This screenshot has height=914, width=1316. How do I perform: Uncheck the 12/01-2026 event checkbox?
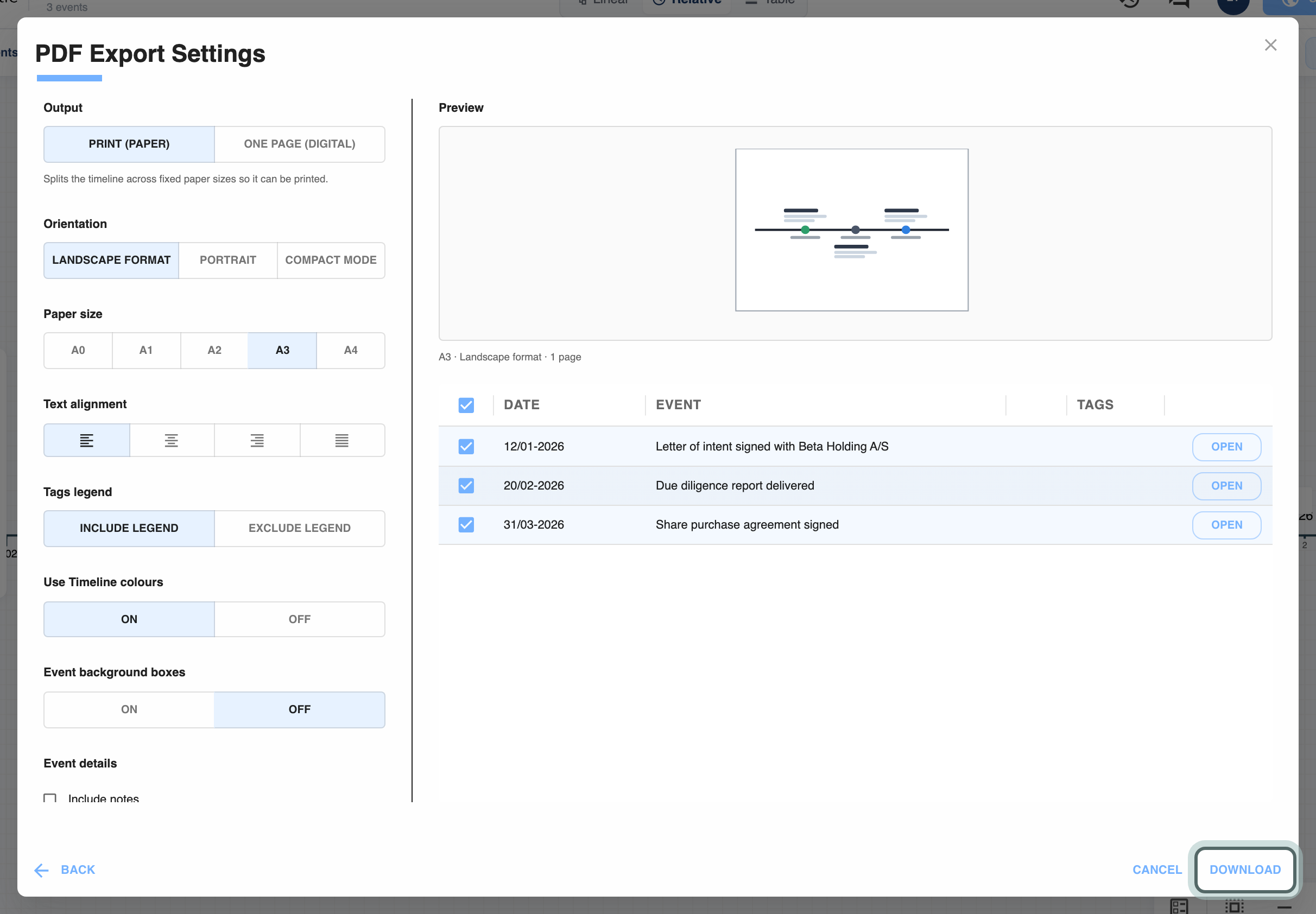click(x=466, y=447)
